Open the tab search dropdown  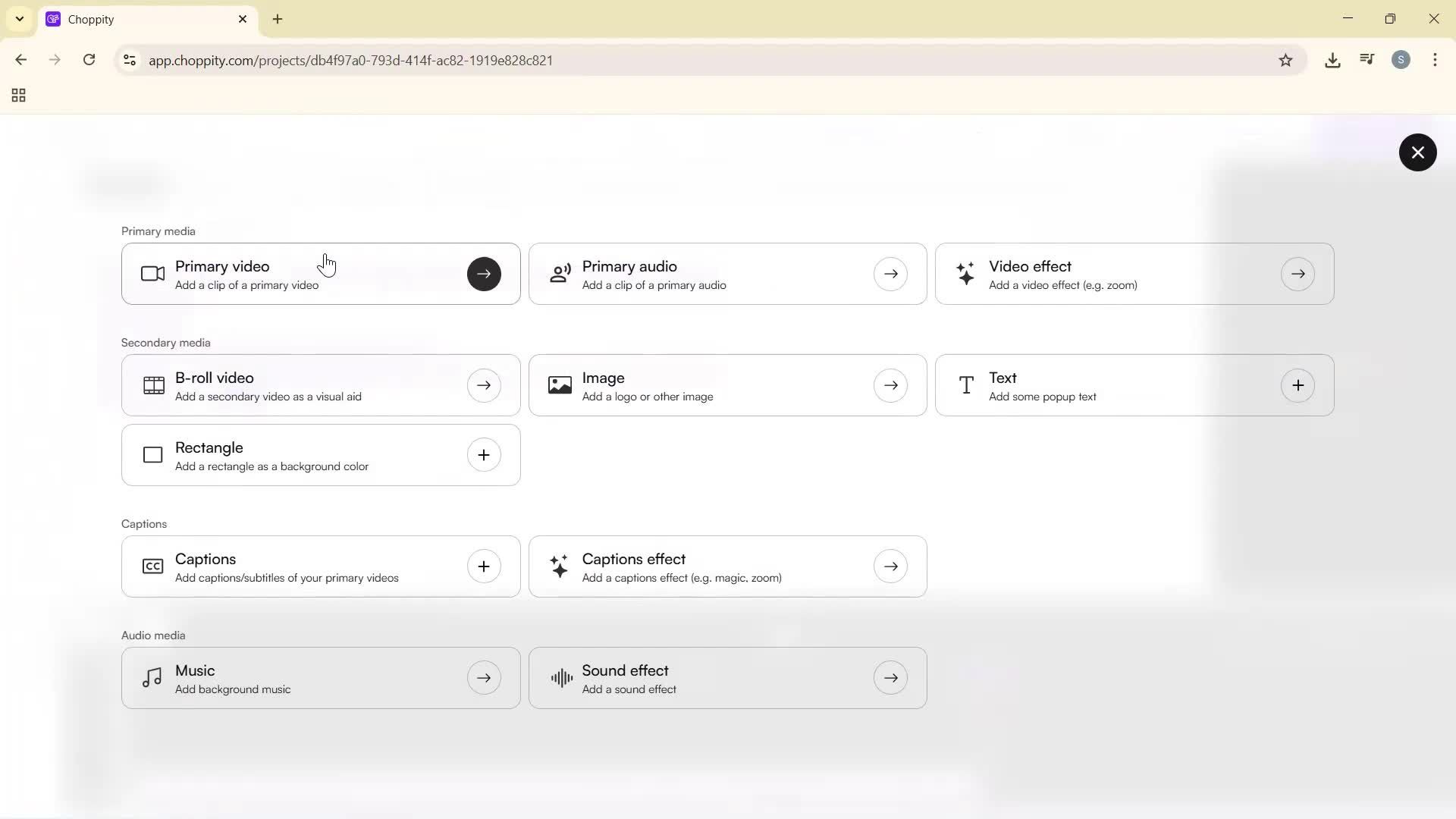tap(19, 19)
